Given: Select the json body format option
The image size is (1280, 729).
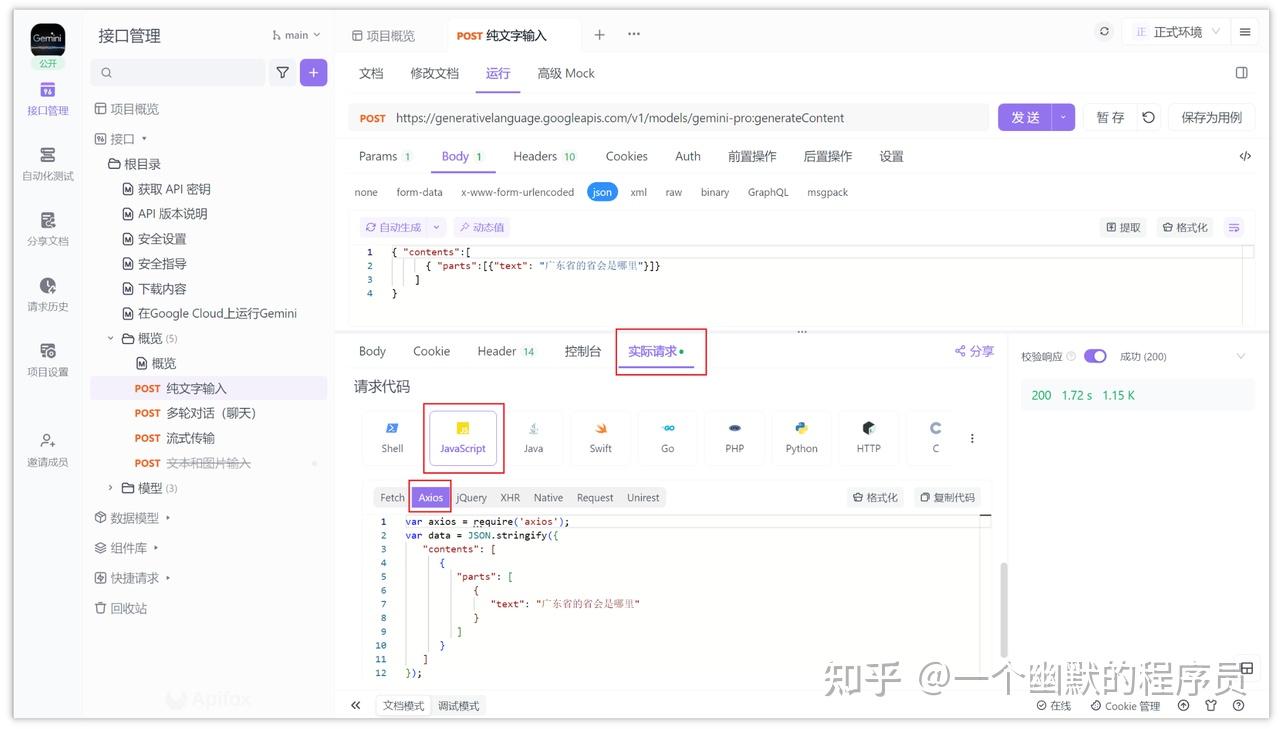Looking at the screenshot, I should 601,191.
